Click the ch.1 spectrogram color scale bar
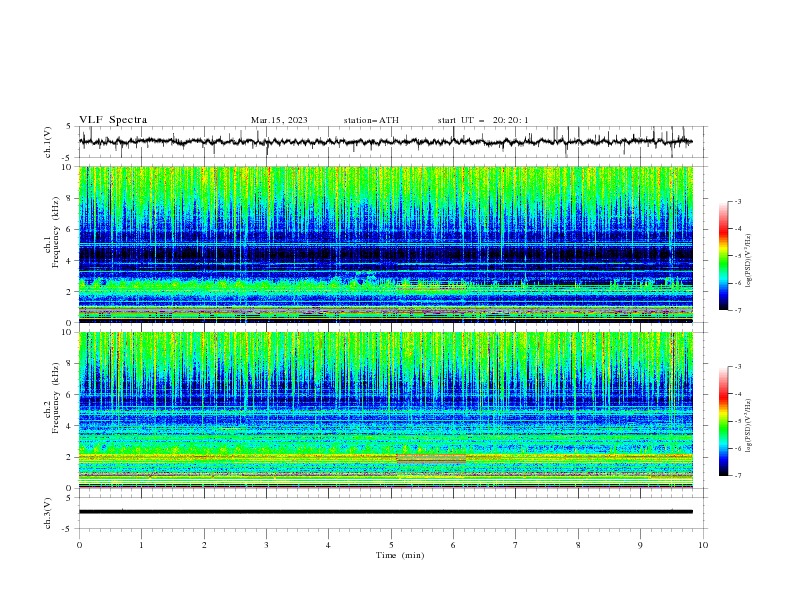The width and height of the screenshot is (792, 612). (x=723, y=256)
